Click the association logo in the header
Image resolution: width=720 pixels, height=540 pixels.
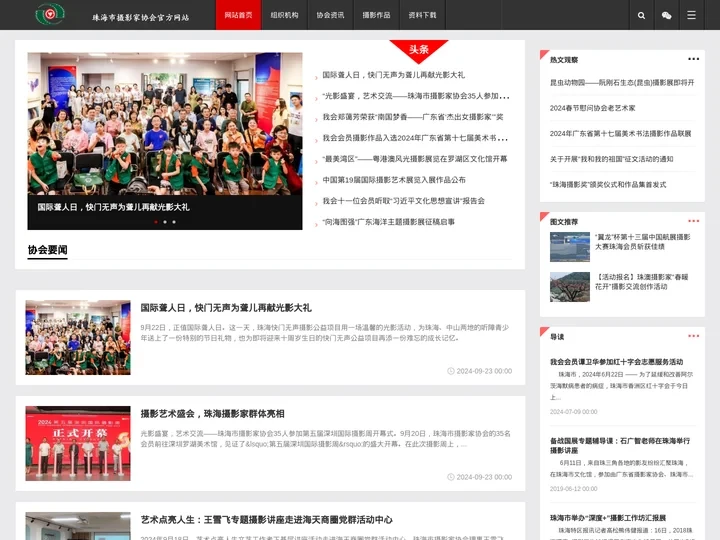point(51,14)
